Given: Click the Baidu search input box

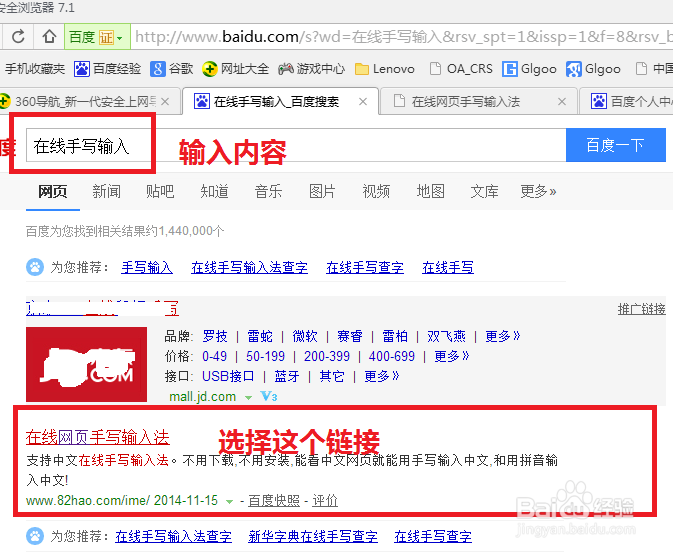Looking at the screenshot, I should pyautogui.click(x=296, y=145).
